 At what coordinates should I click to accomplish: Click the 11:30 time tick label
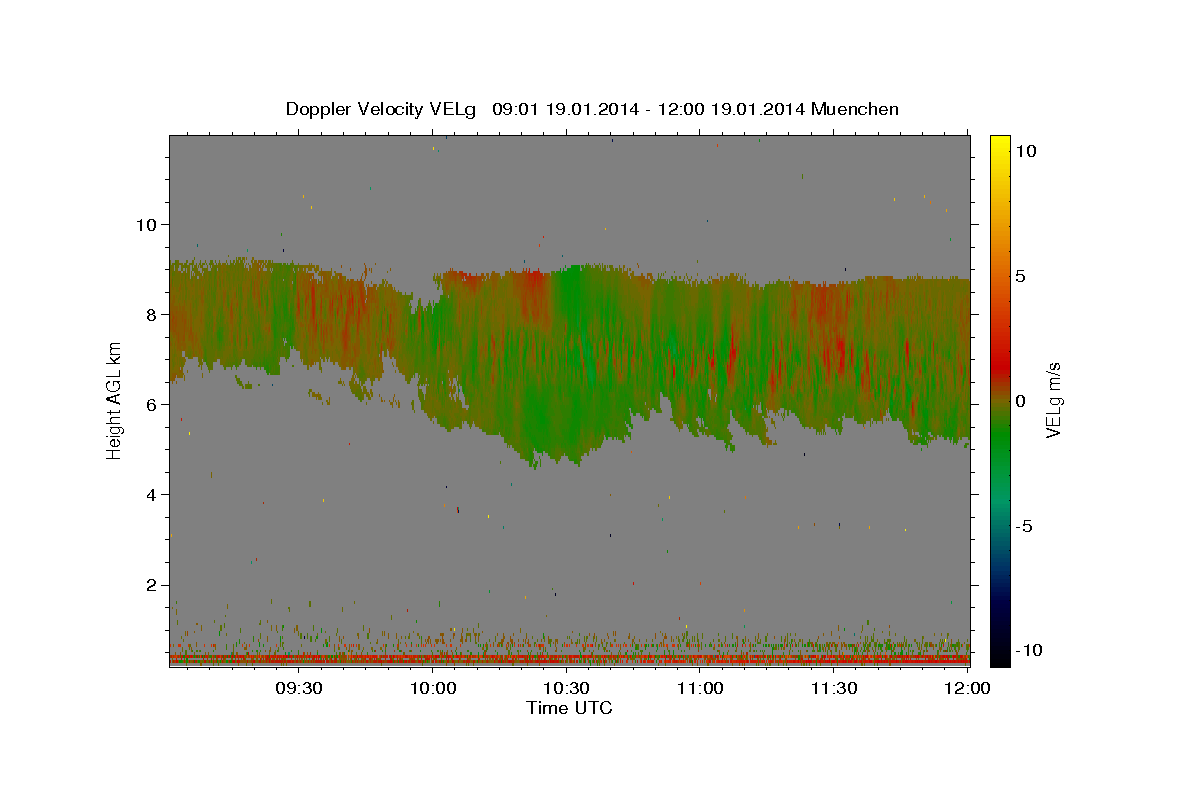click(834, 688)
